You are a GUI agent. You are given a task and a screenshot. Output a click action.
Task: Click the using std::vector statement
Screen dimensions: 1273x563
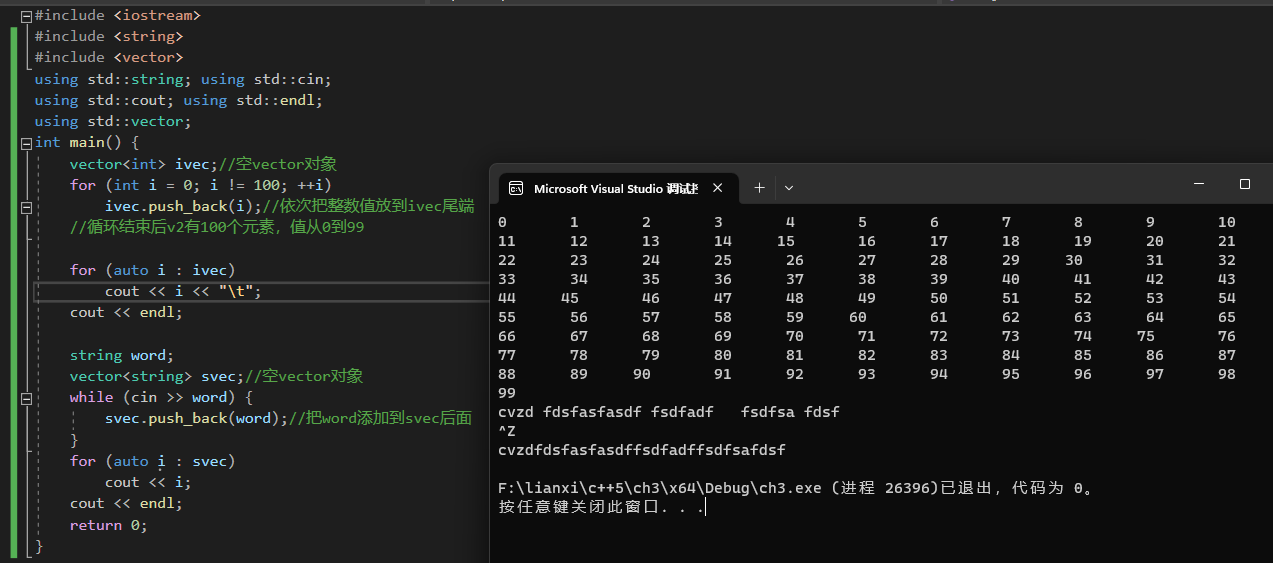click(x=112, y=122)
